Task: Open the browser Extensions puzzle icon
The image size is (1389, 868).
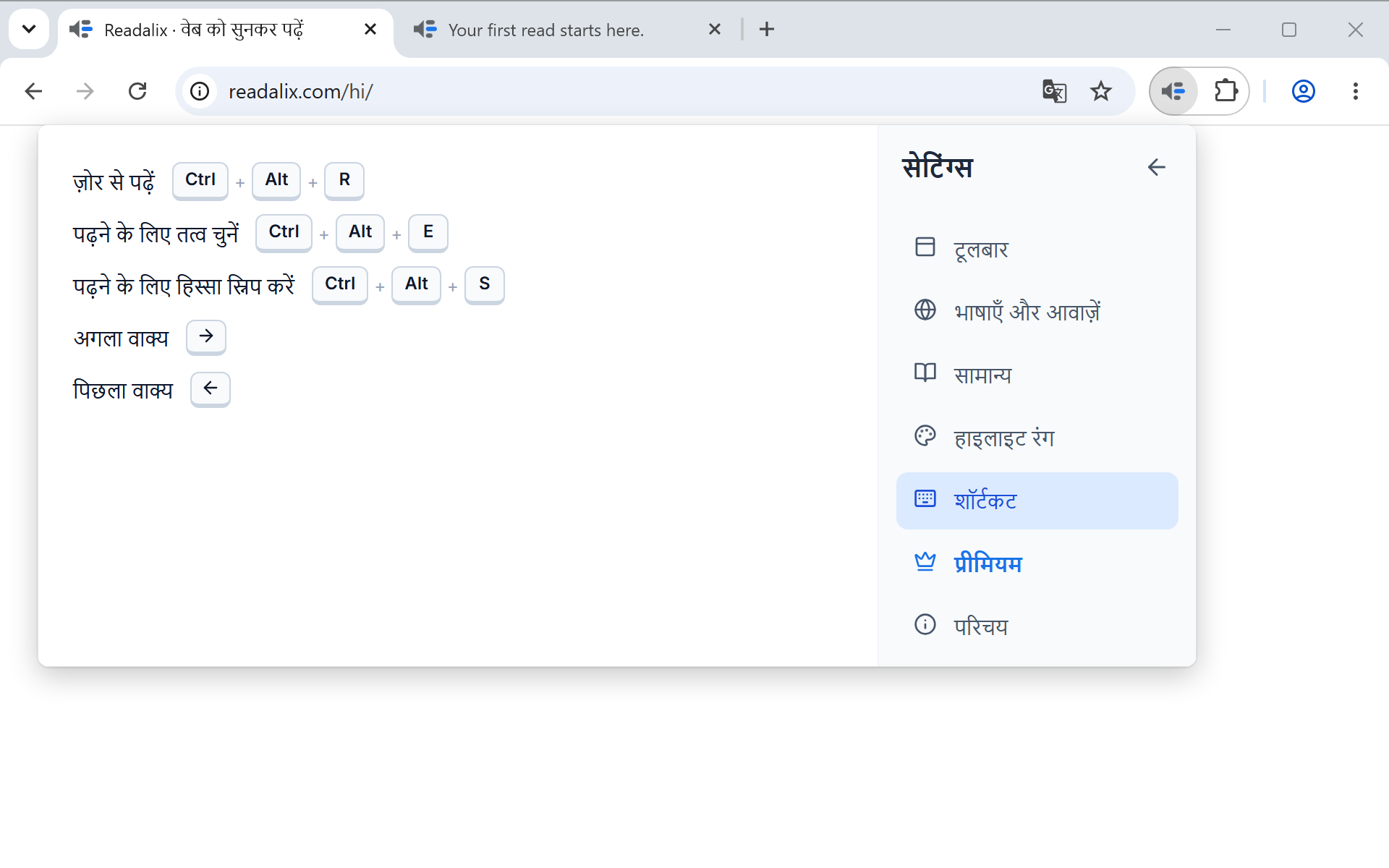Action: pyautogui.click(x=1226, y=91)
